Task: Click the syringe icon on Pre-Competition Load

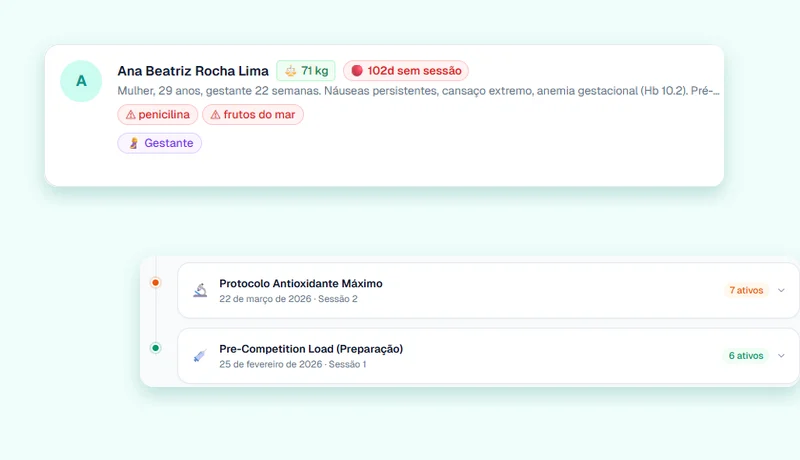Action: (200, 355)
